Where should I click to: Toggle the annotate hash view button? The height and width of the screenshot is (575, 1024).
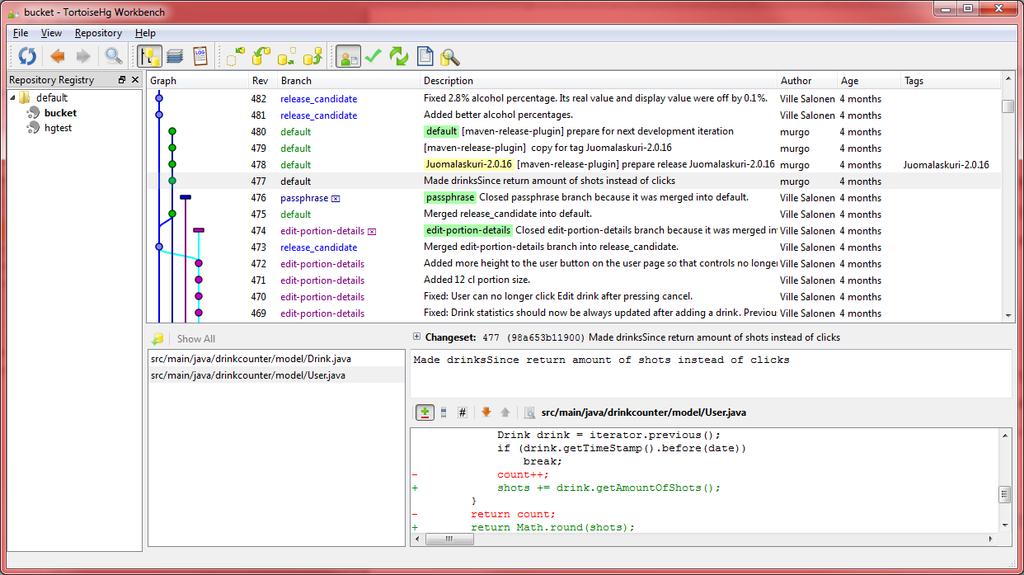click(x=462, y=412)
